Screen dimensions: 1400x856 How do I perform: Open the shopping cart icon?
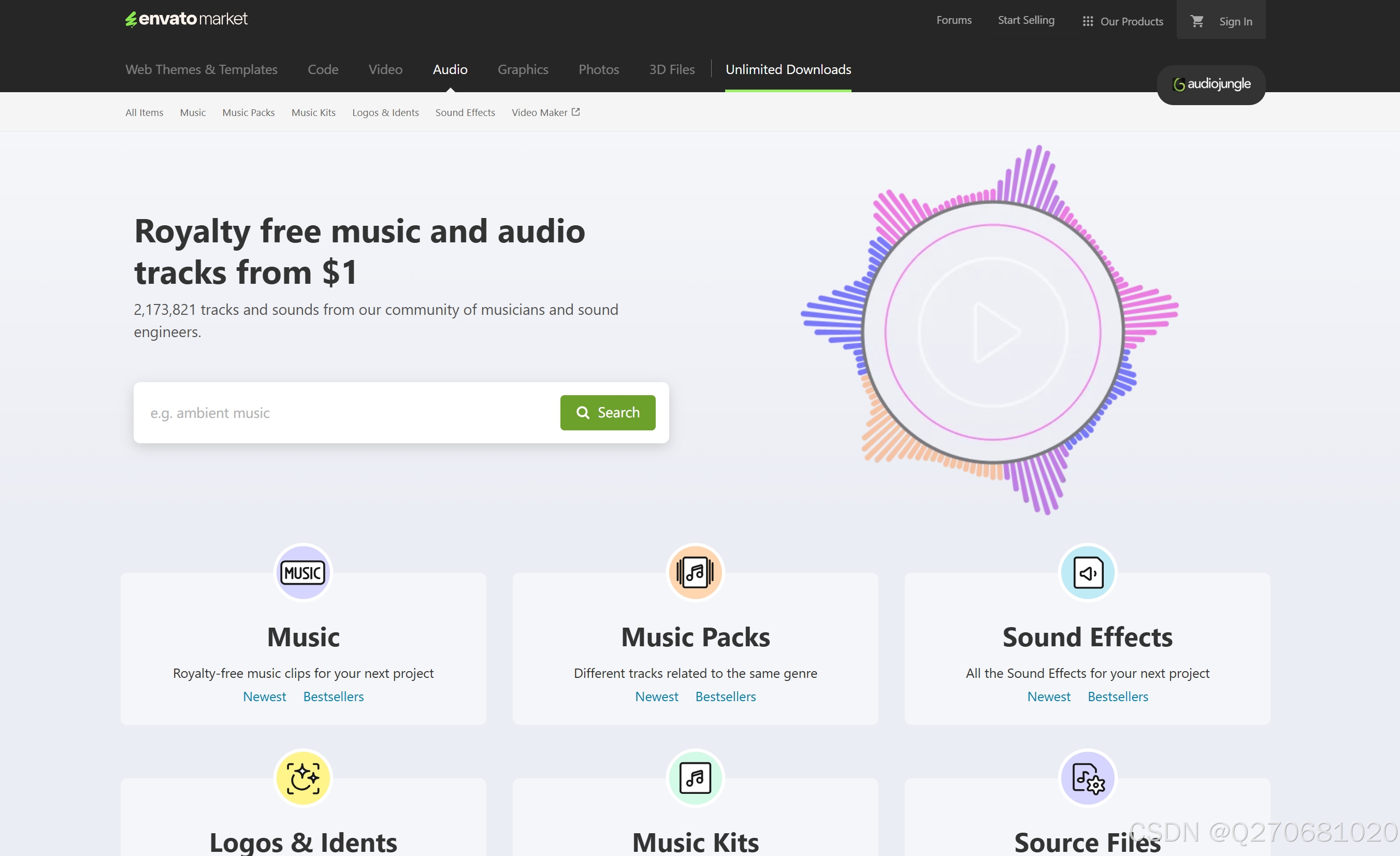[1197, 21]
